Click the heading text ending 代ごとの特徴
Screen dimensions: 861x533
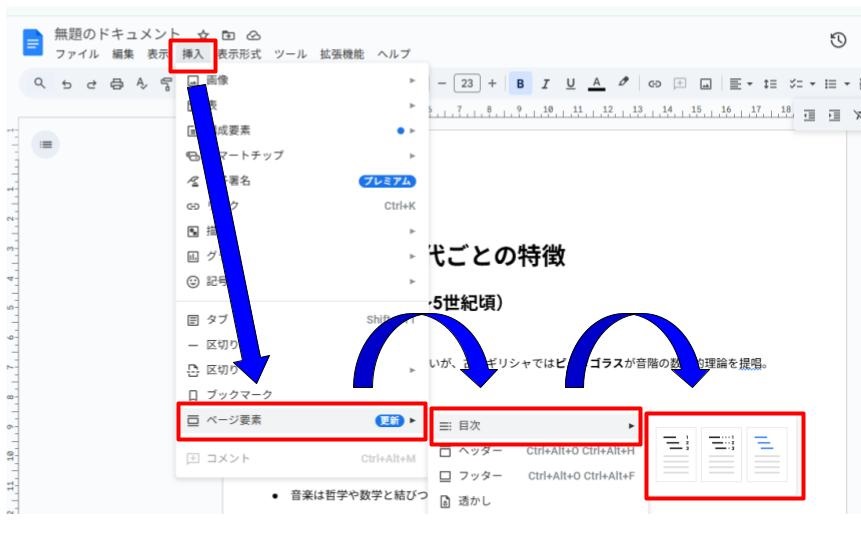click(497, 256)
